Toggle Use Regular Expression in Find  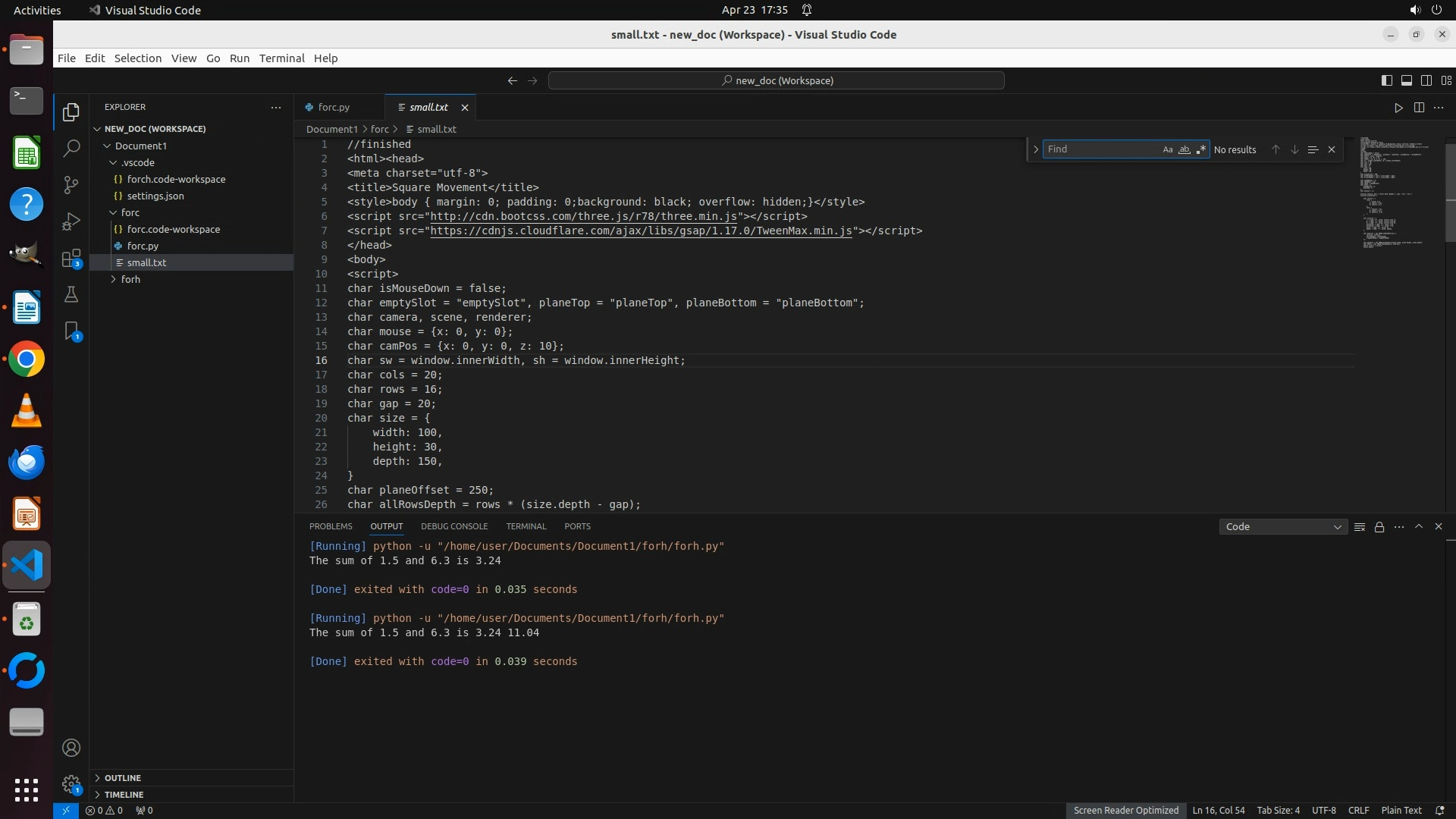coord(1201,149)
